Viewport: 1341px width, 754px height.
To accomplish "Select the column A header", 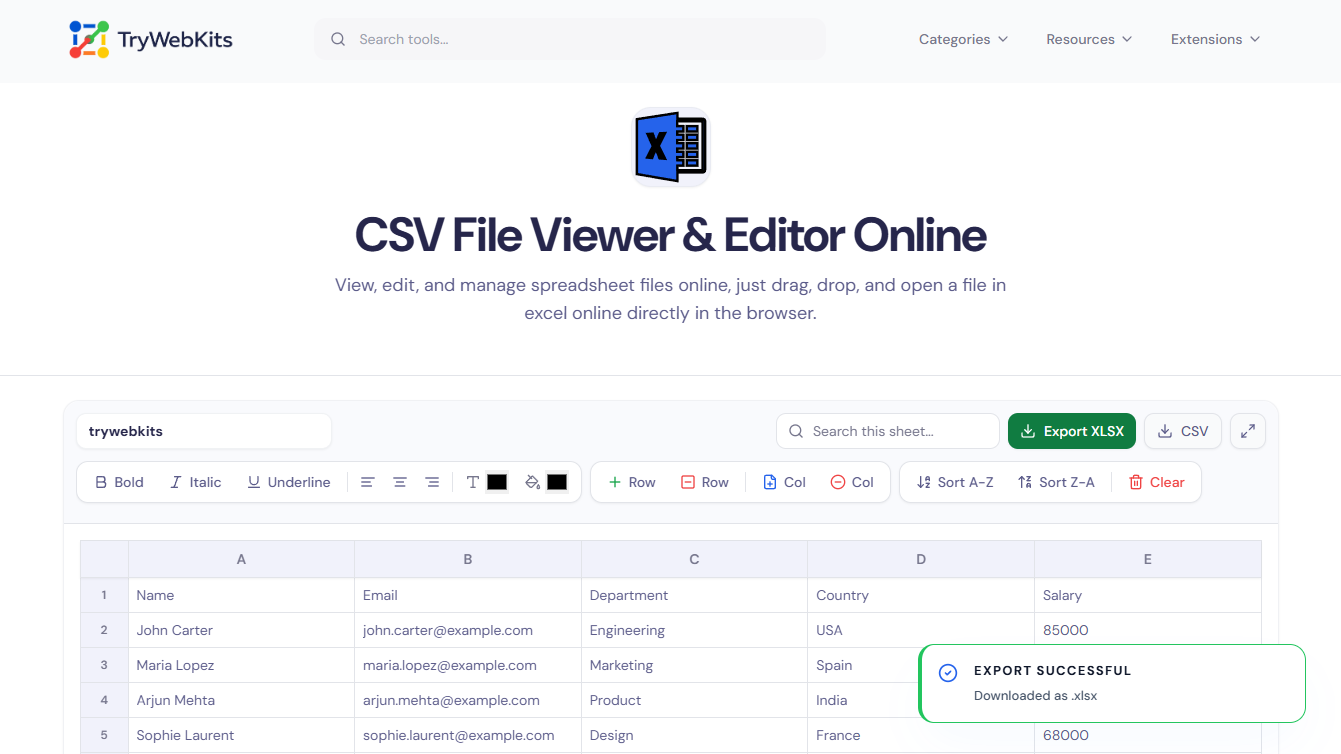I will tap(241, 559).
